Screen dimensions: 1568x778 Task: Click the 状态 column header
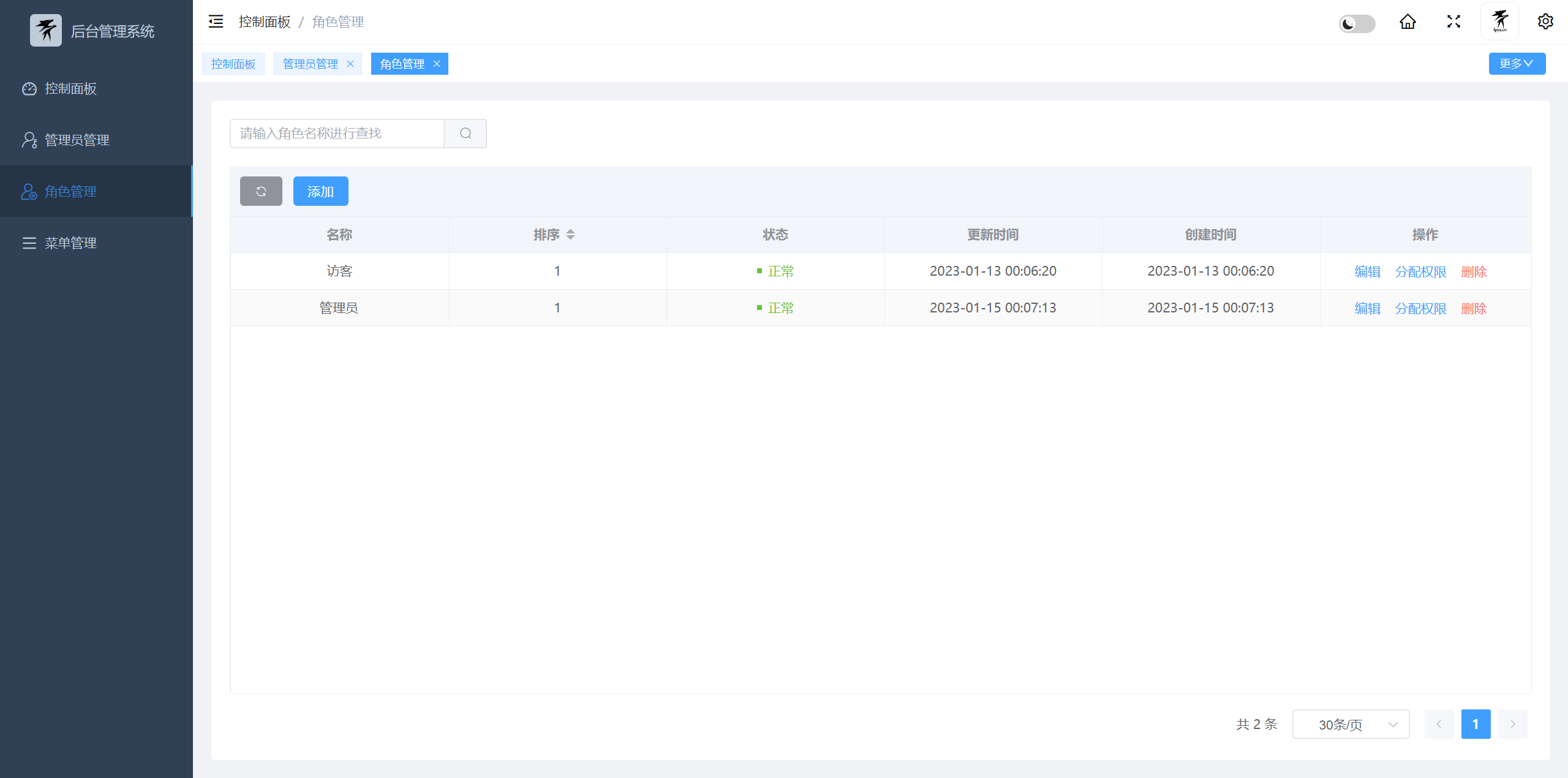pyautogui.click(x=775, y=235)
